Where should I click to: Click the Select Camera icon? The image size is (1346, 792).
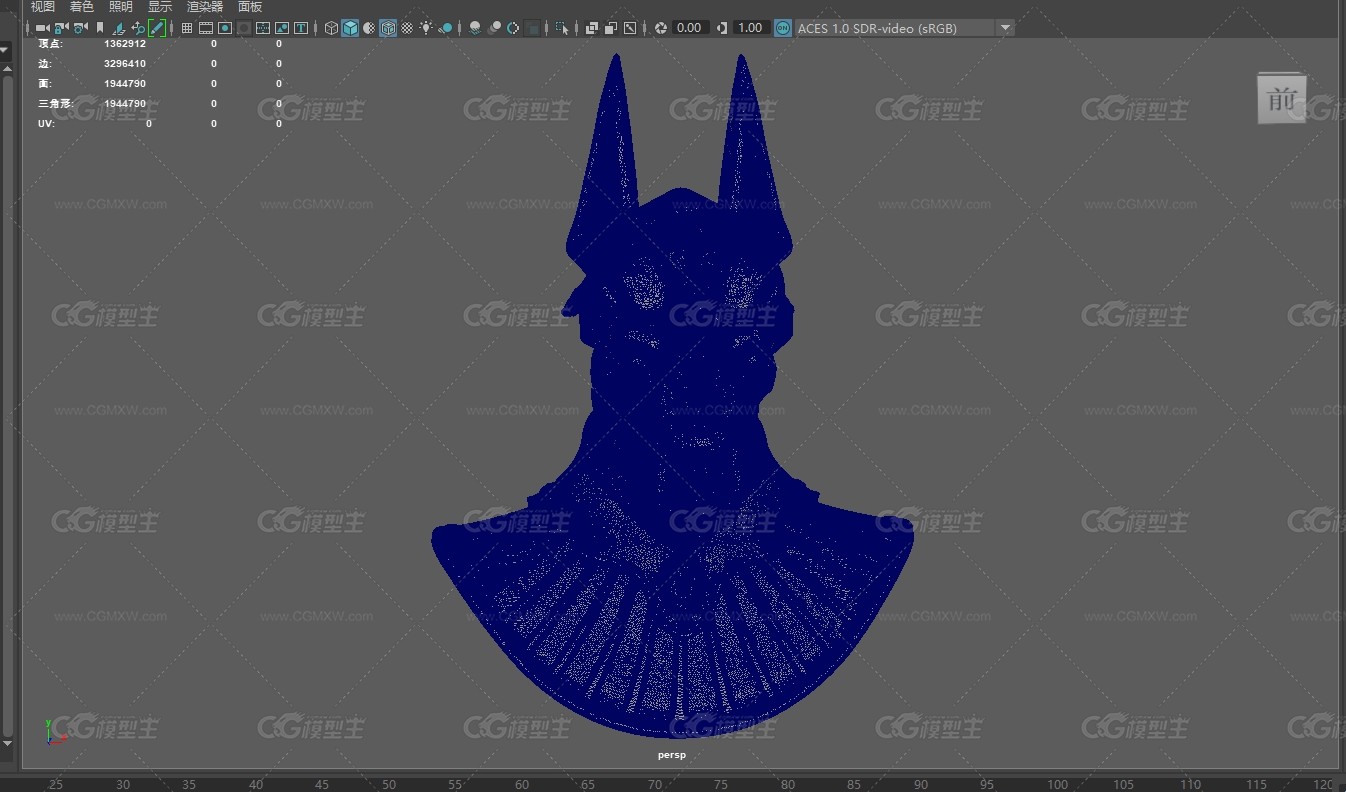(x=42, y=28)
